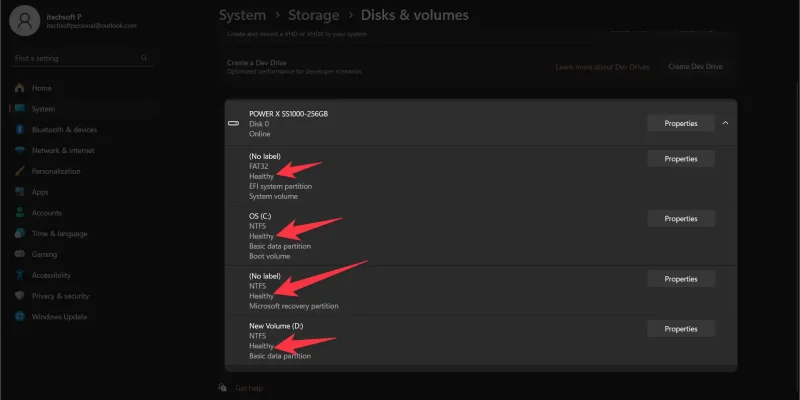Open Learn more about Dev Drives link

602,67
